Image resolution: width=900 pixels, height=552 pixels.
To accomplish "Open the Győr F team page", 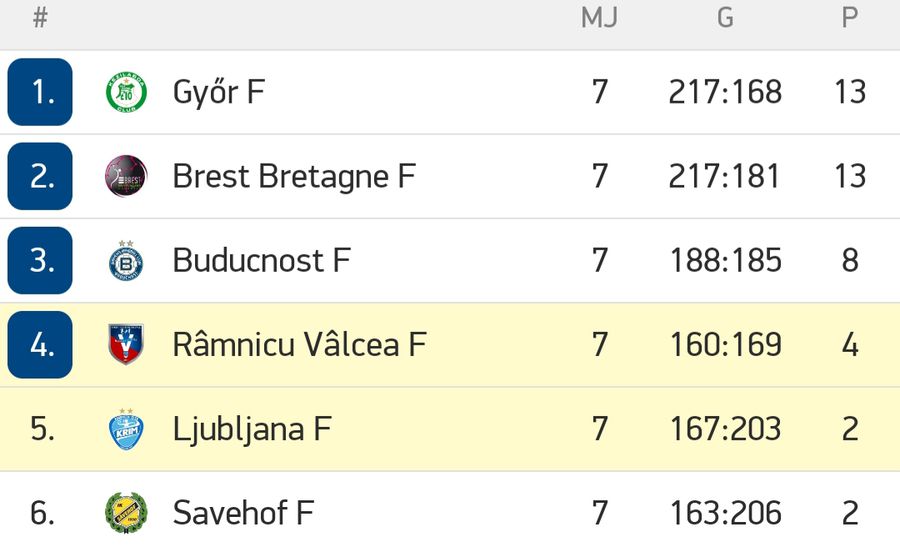I will (219, 92).
